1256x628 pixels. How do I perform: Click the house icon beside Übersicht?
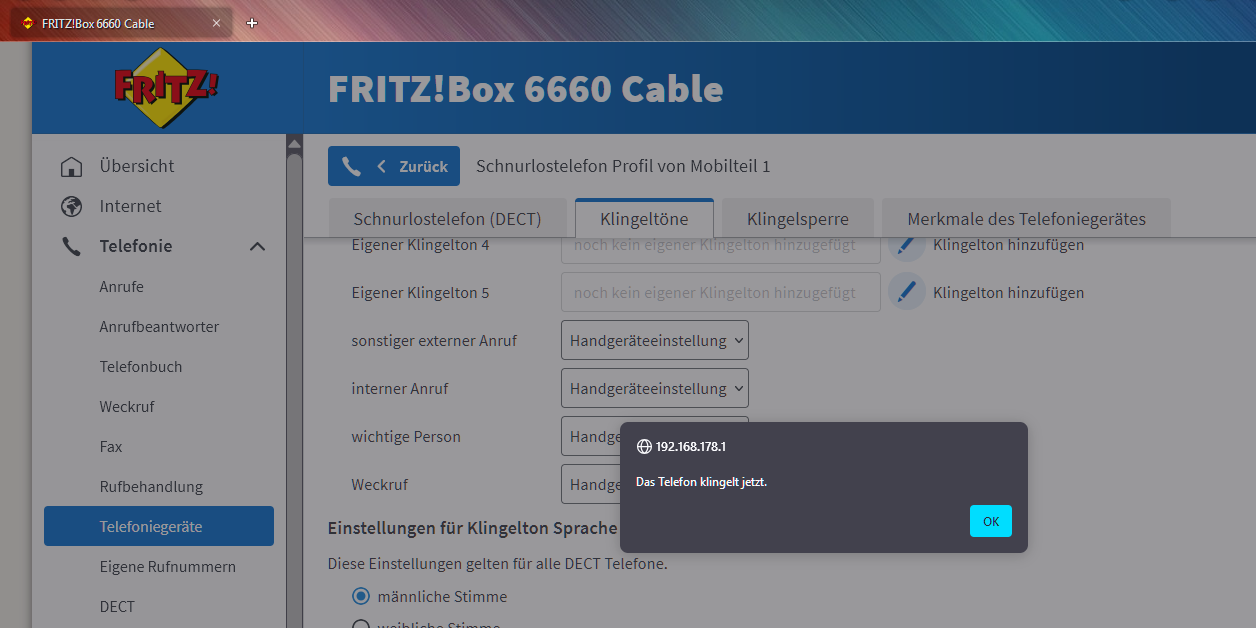(x=71, y=166)
